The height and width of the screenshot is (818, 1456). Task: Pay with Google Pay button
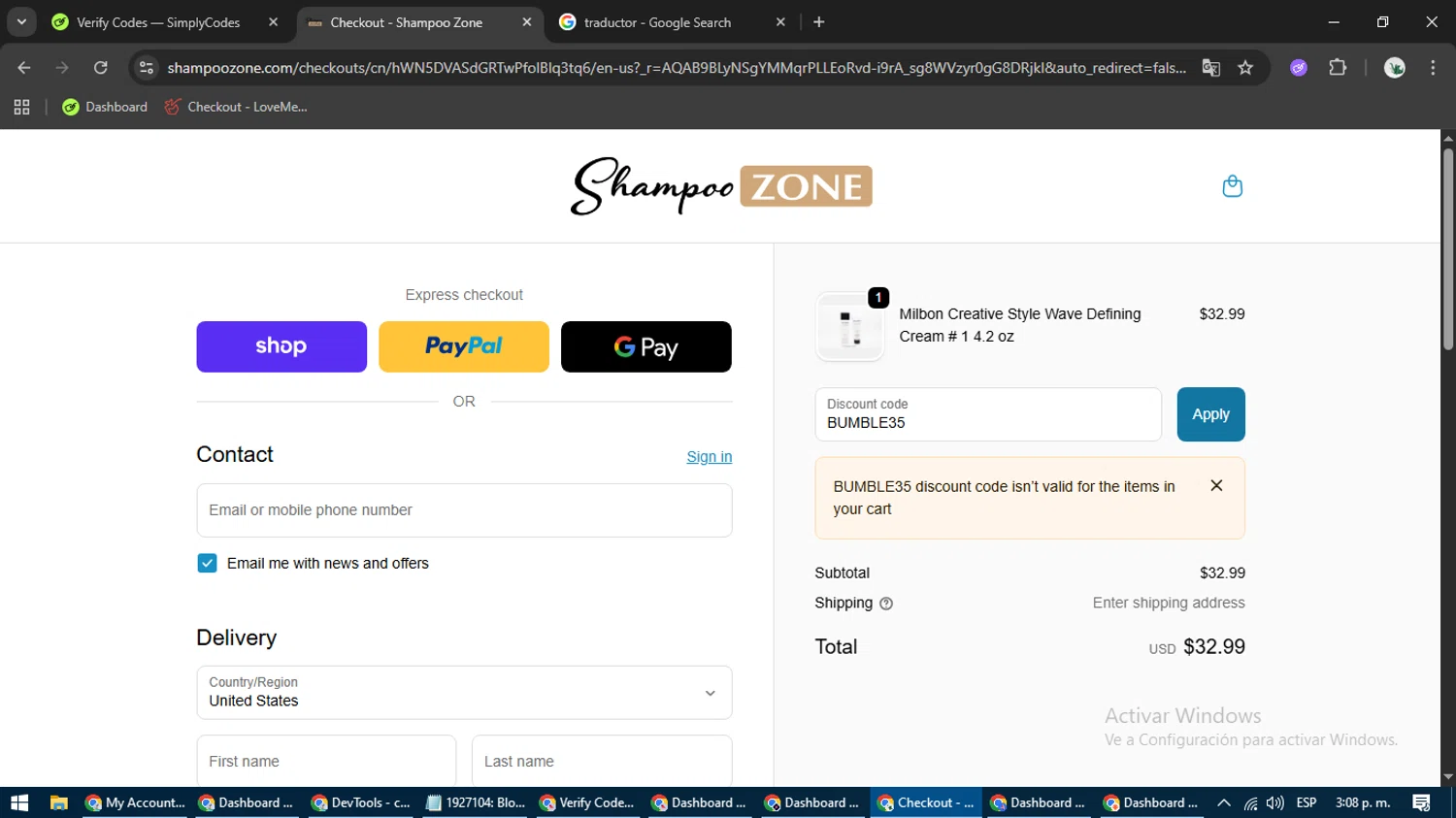tap(646, 346)
